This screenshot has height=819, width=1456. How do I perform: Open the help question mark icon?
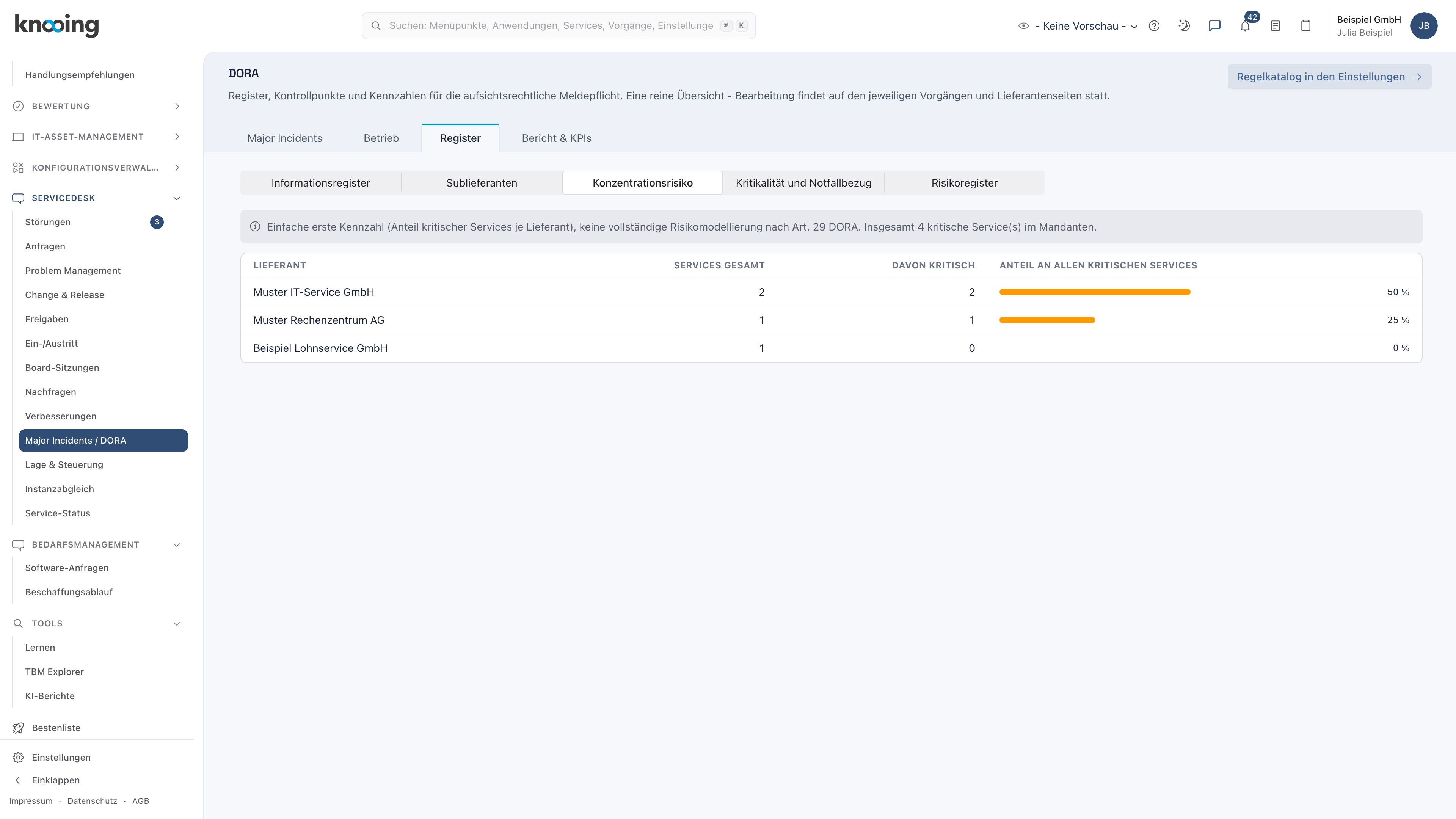[x=1154, y=26]
